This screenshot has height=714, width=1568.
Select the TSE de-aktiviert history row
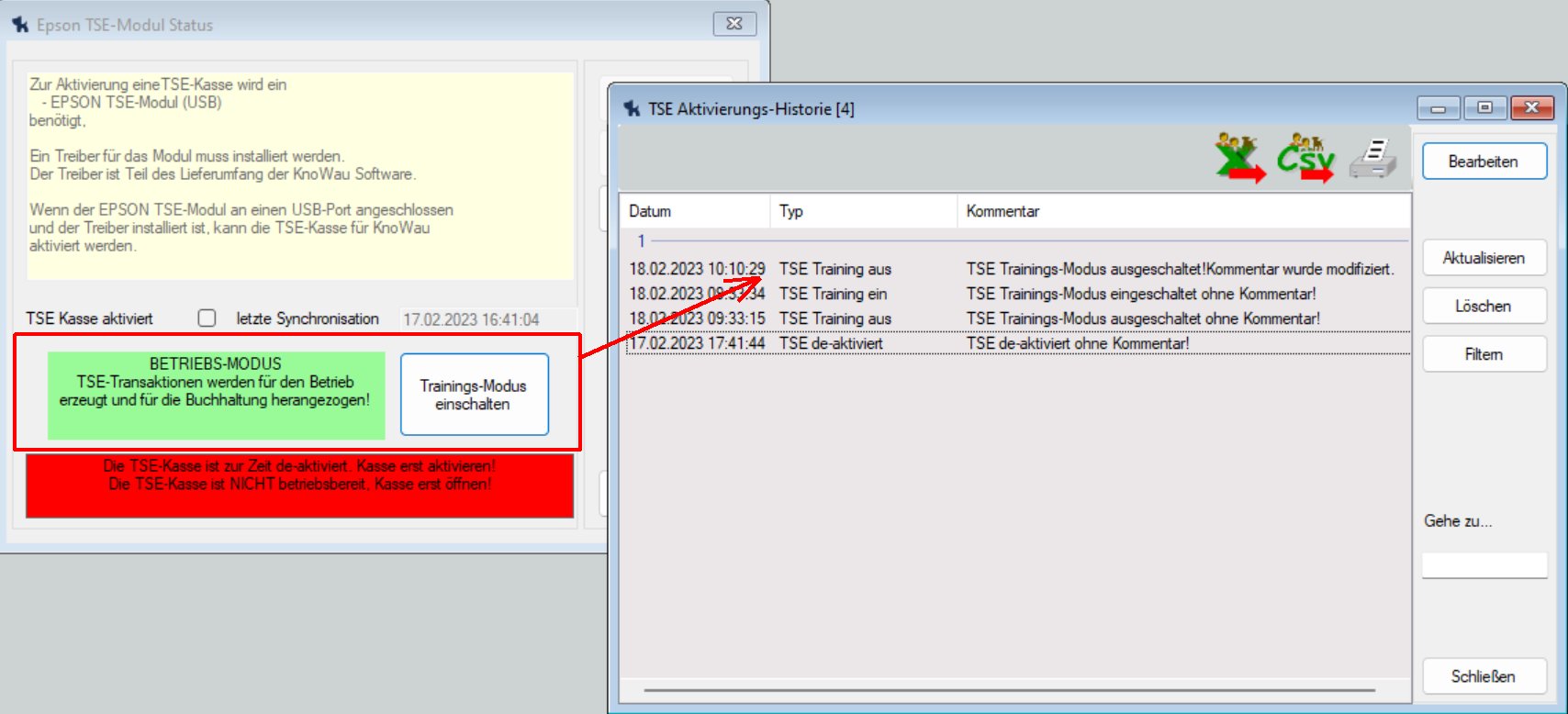(x=831, y=343)
